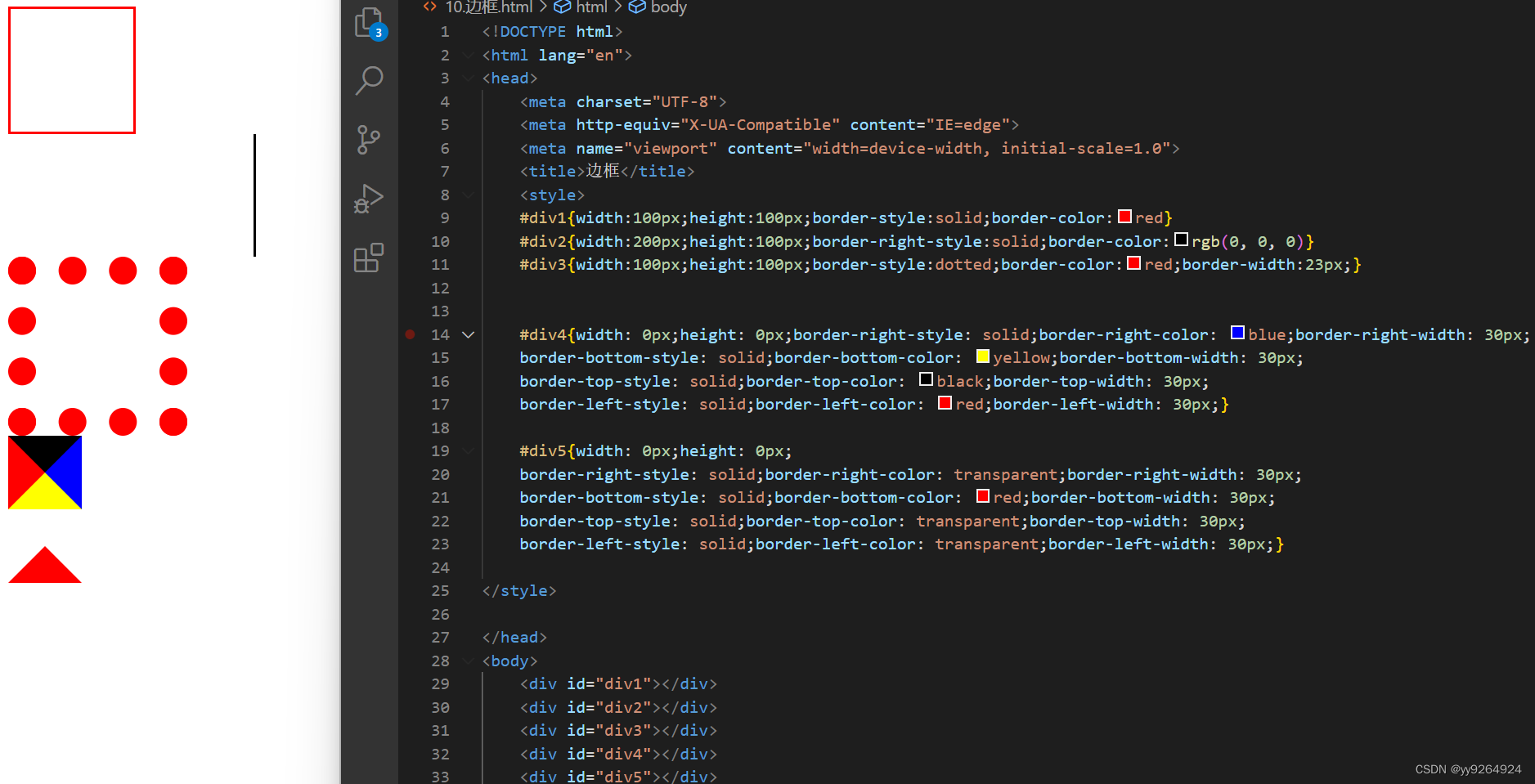Screen dimensions: 1535x784
Task: Click line number 25 in the gutter
Action: pyautogui.click(x=440, y=590)
